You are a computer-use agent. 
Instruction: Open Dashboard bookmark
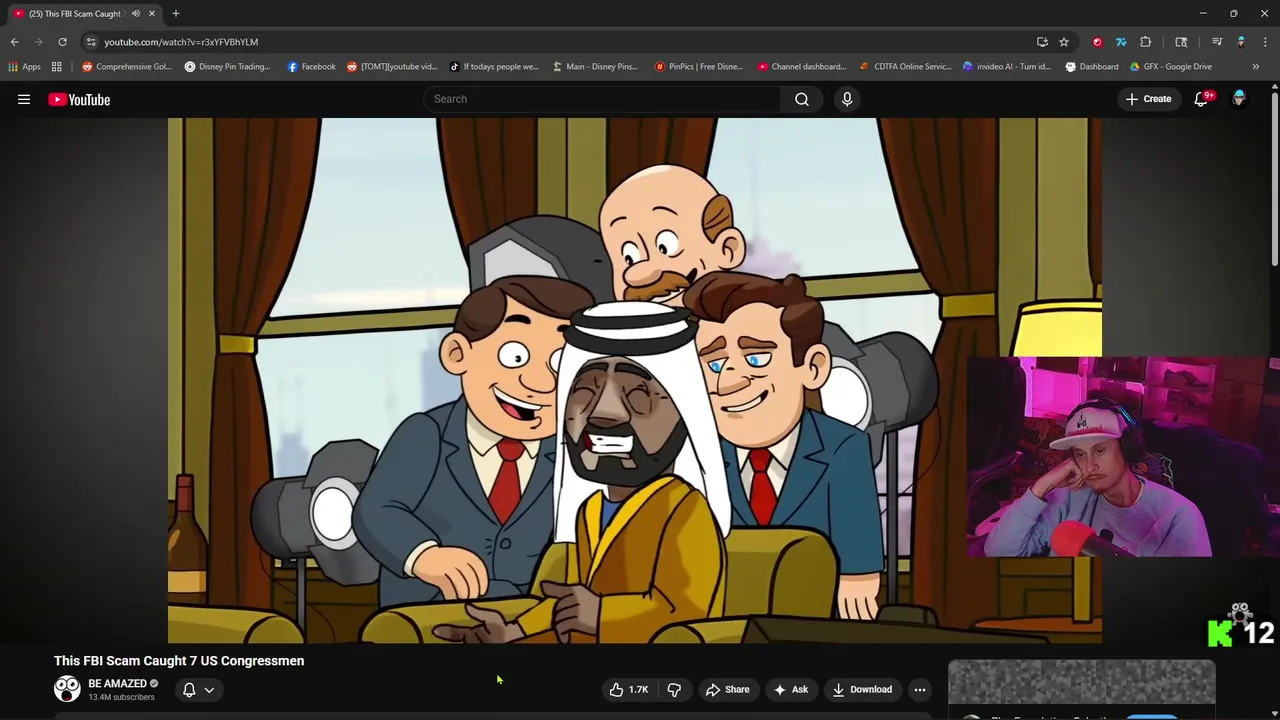tap(1091, 67)
